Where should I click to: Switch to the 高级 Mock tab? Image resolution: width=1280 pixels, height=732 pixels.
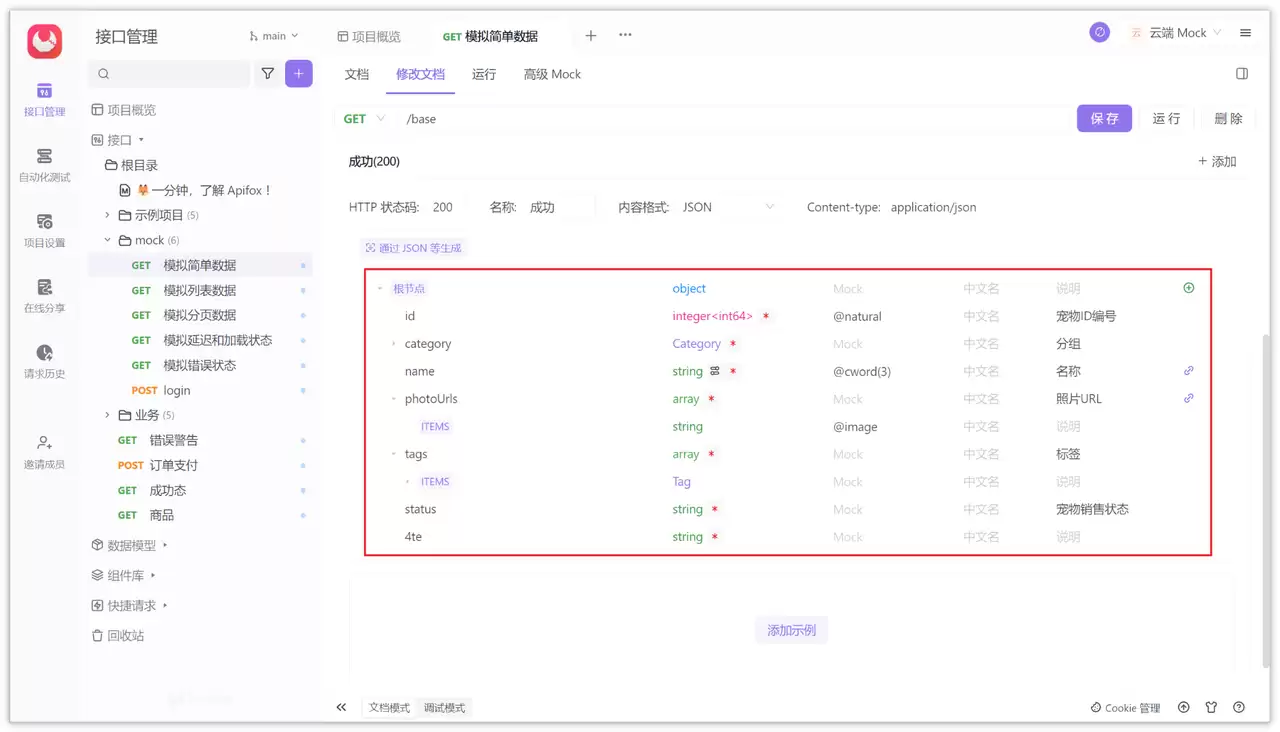552,74
